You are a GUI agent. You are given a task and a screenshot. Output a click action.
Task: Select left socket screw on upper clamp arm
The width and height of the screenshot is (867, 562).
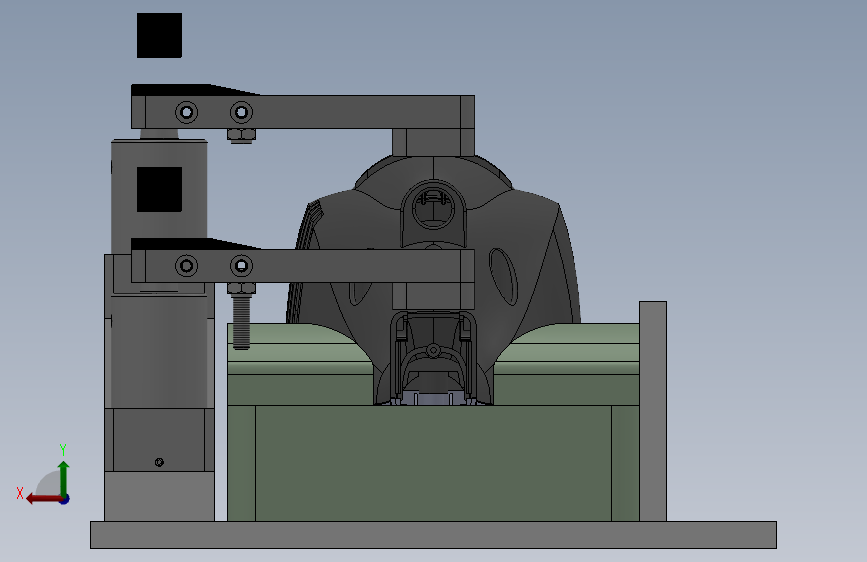pos(186,112)
